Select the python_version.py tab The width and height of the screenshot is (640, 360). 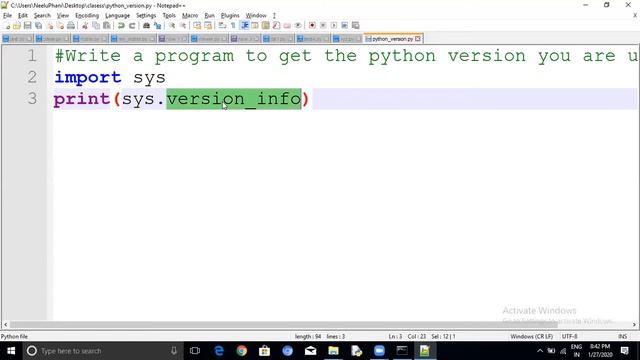(x=393, y=39)
